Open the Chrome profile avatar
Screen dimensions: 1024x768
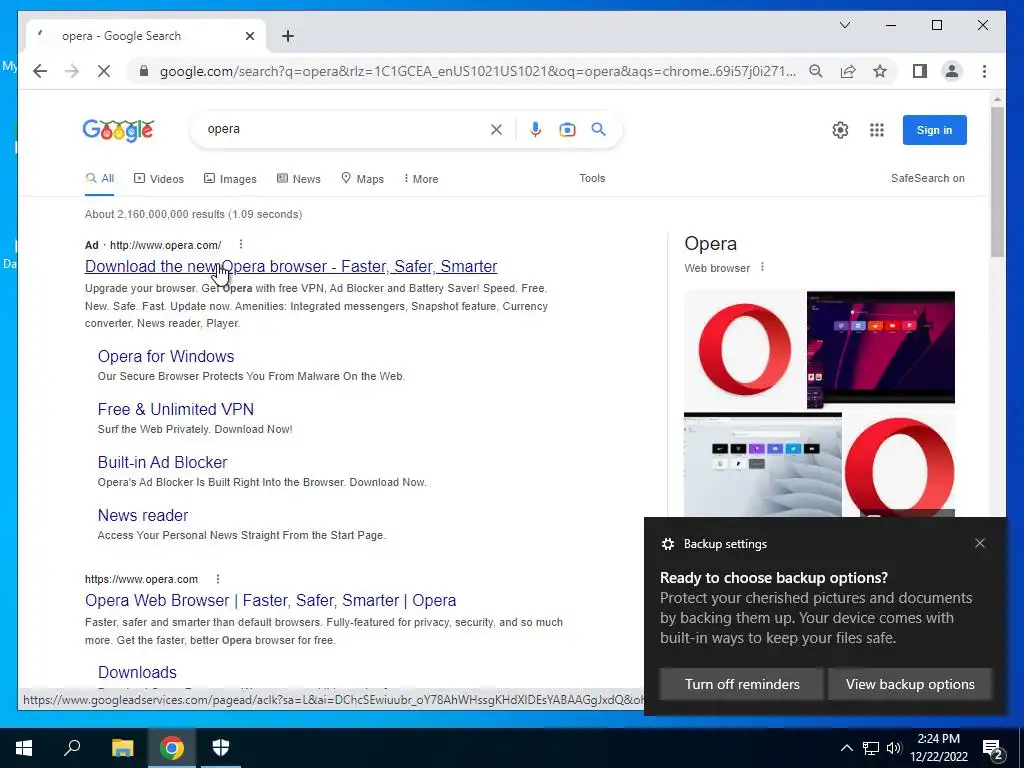click(952, 71)
